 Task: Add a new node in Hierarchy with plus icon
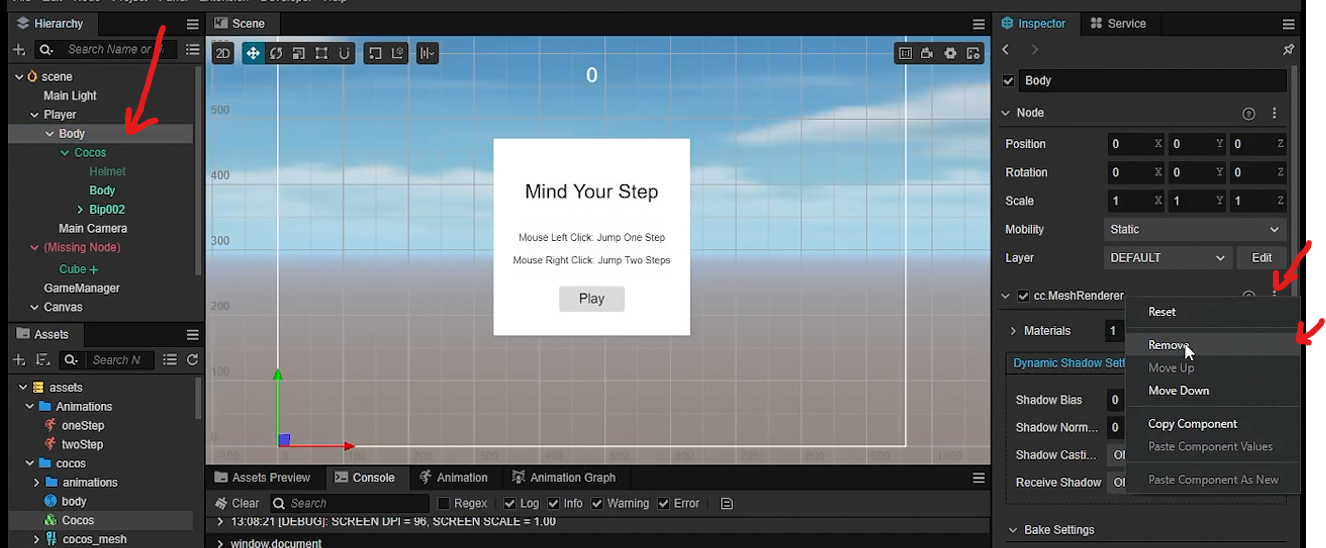pos(19,49)
